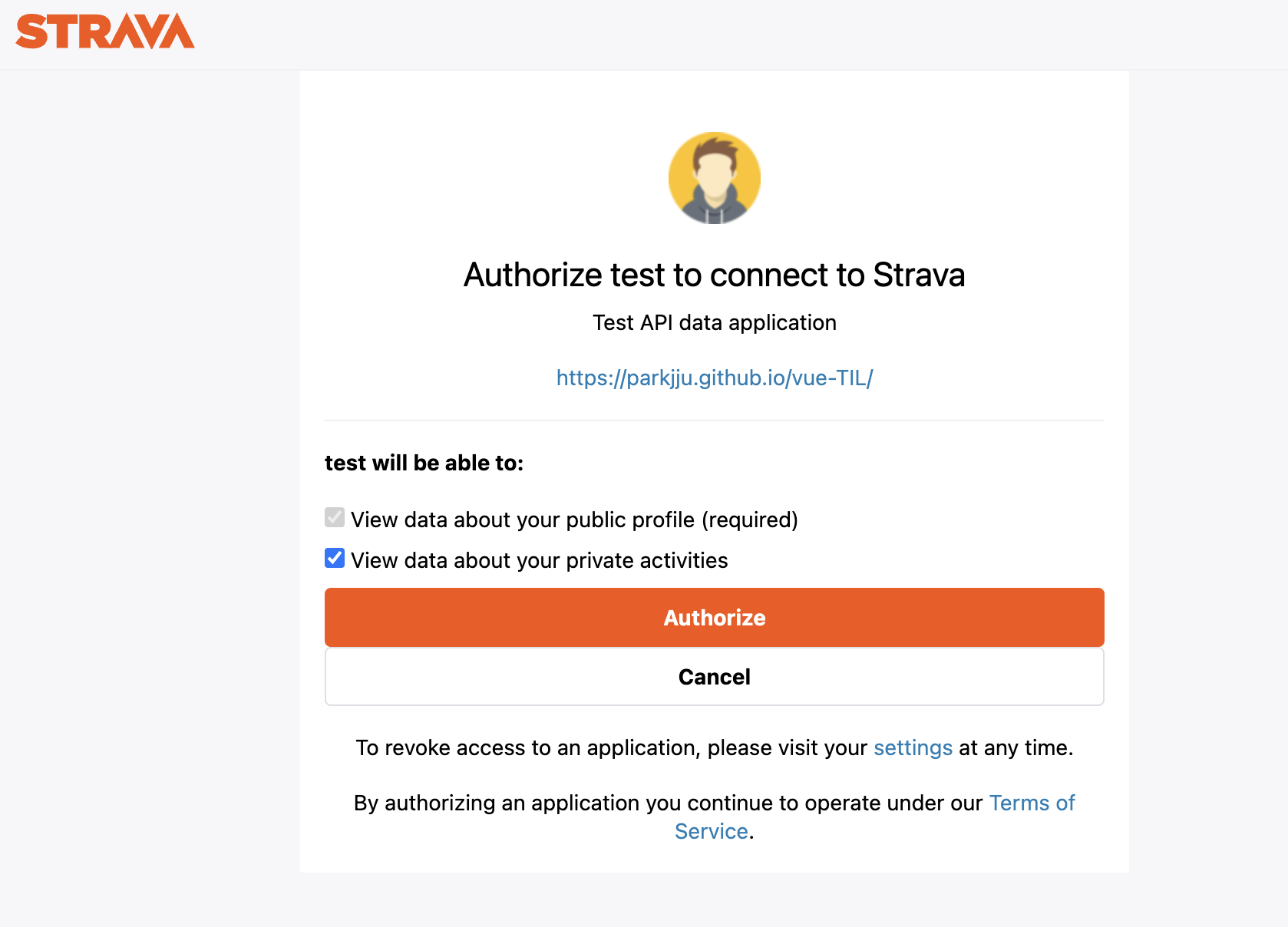Click the label test will be able to:
This screenshot has width=1288, height=927.
coord(424,463)
